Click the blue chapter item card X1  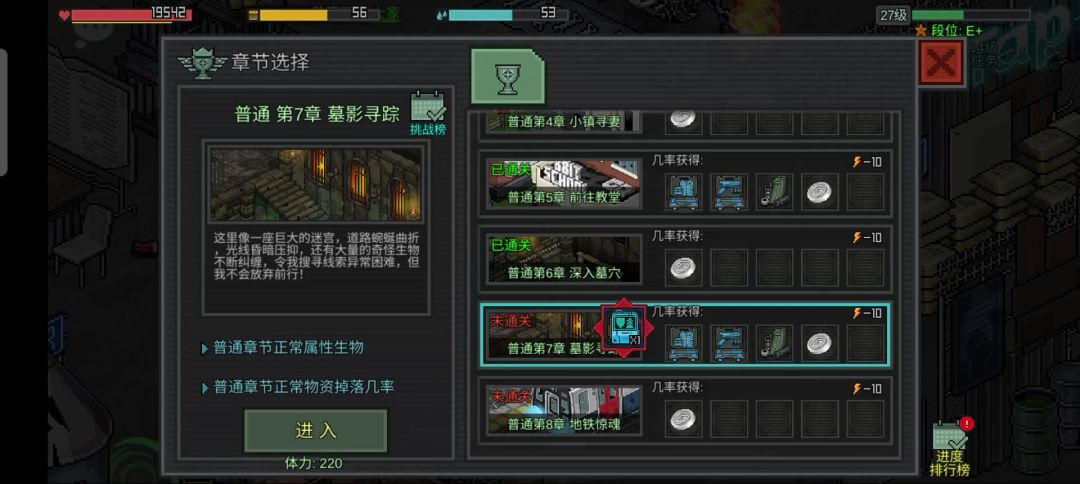click(x=624, y=328)
